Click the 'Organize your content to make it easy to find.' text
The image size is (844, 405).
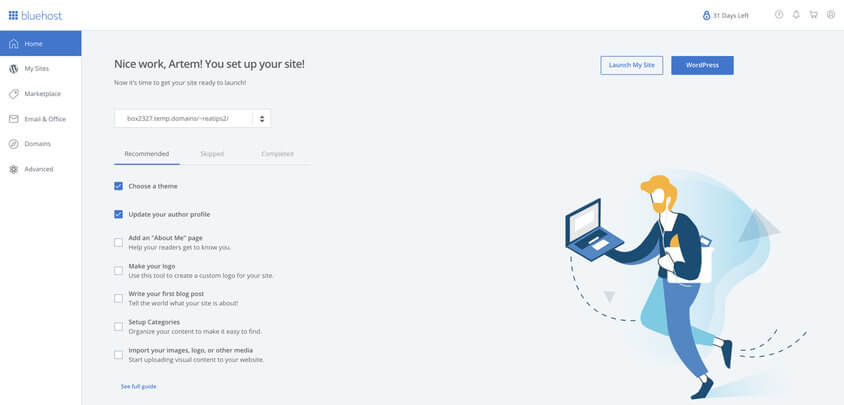point(195,332)
